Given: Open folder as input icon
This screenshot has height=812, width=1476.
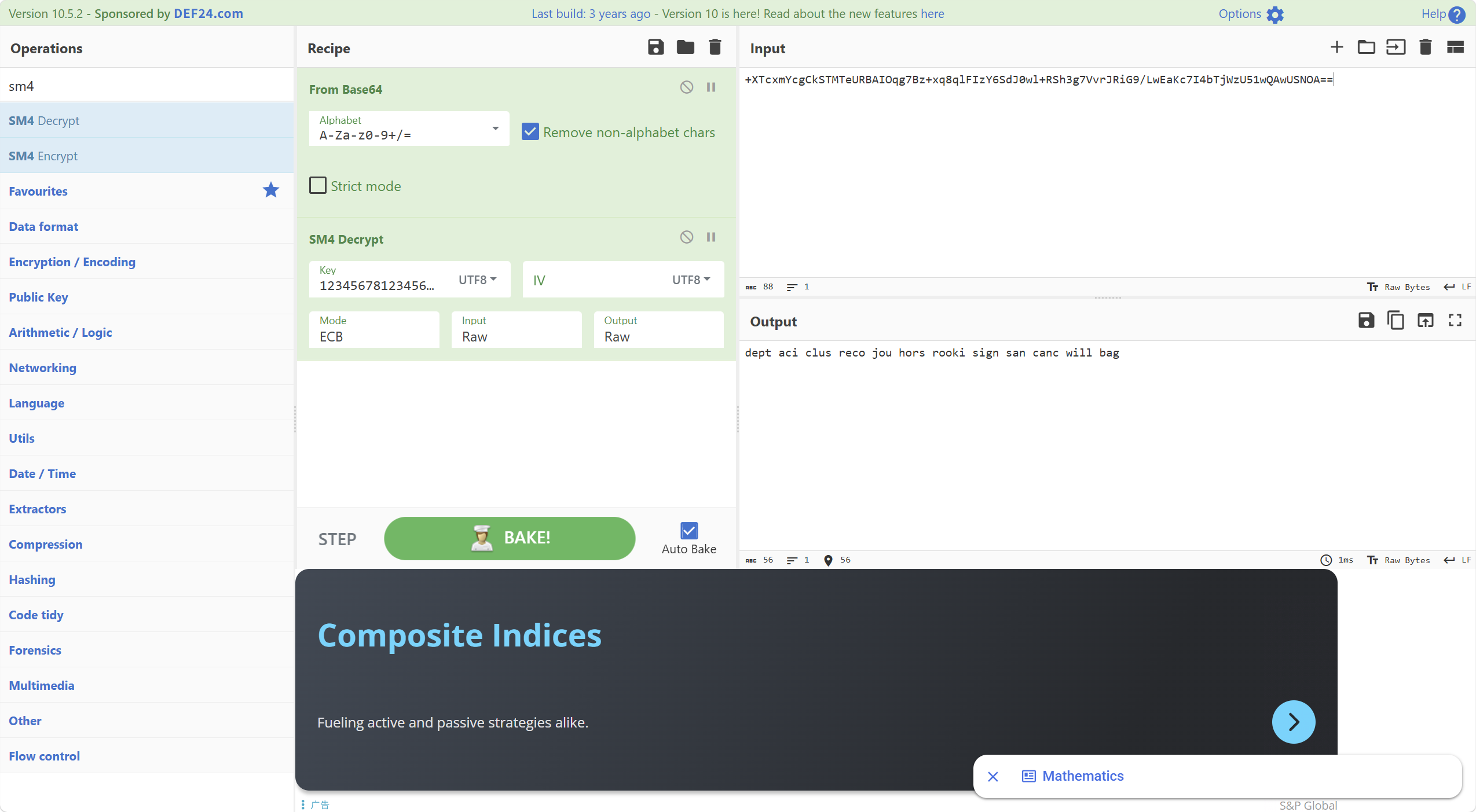Looking at the screenshot, I should pos(1366,47).
